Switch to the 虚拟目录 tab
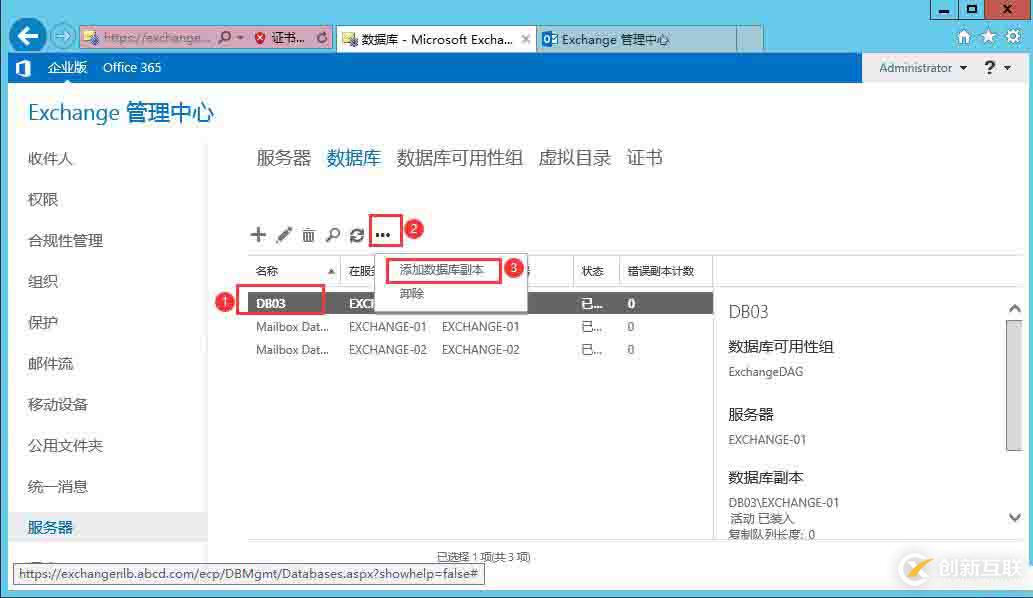The image size is (1033, 598). [x=575, y=157]
